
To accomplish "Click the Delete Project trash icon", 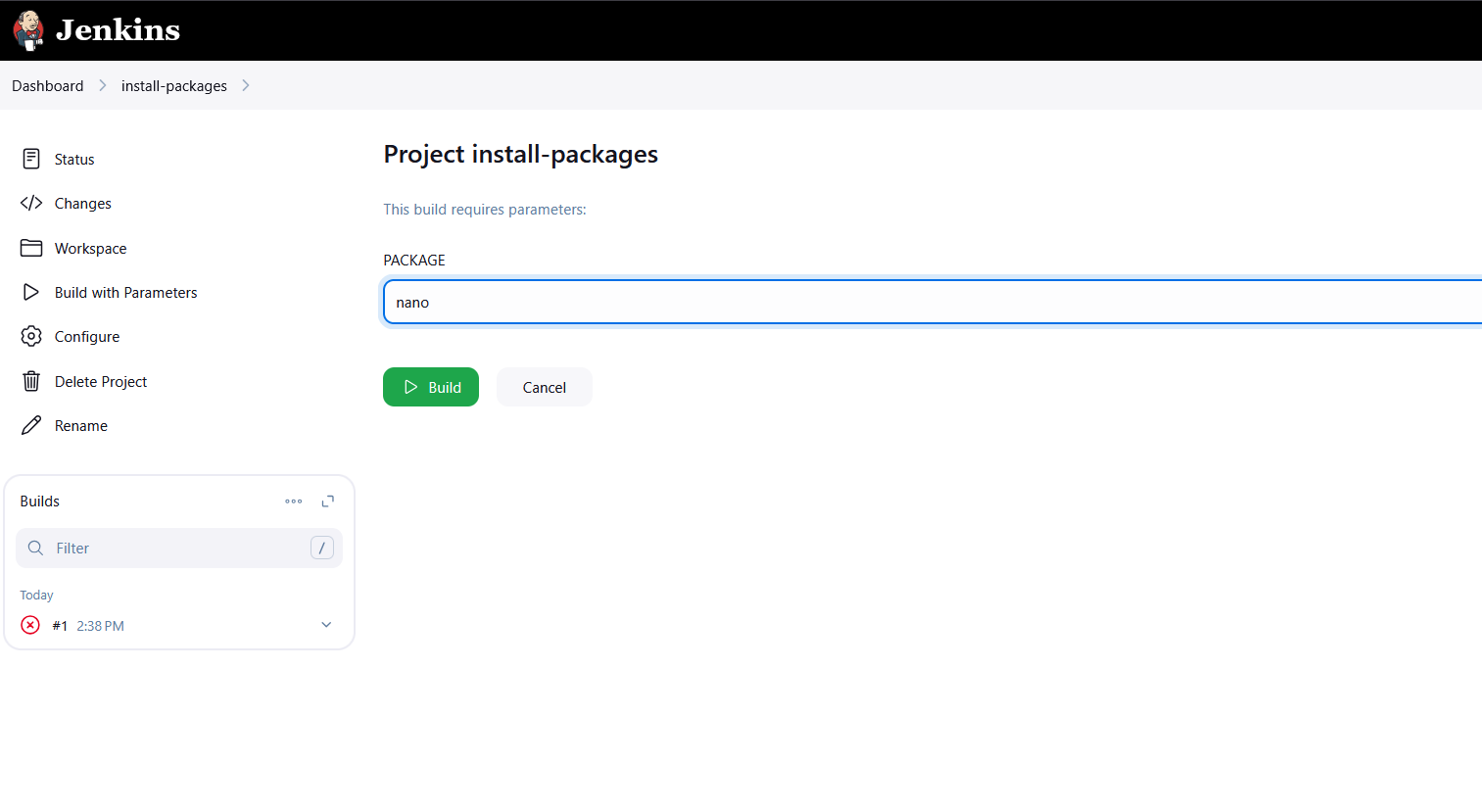I will tap(30, 381).
